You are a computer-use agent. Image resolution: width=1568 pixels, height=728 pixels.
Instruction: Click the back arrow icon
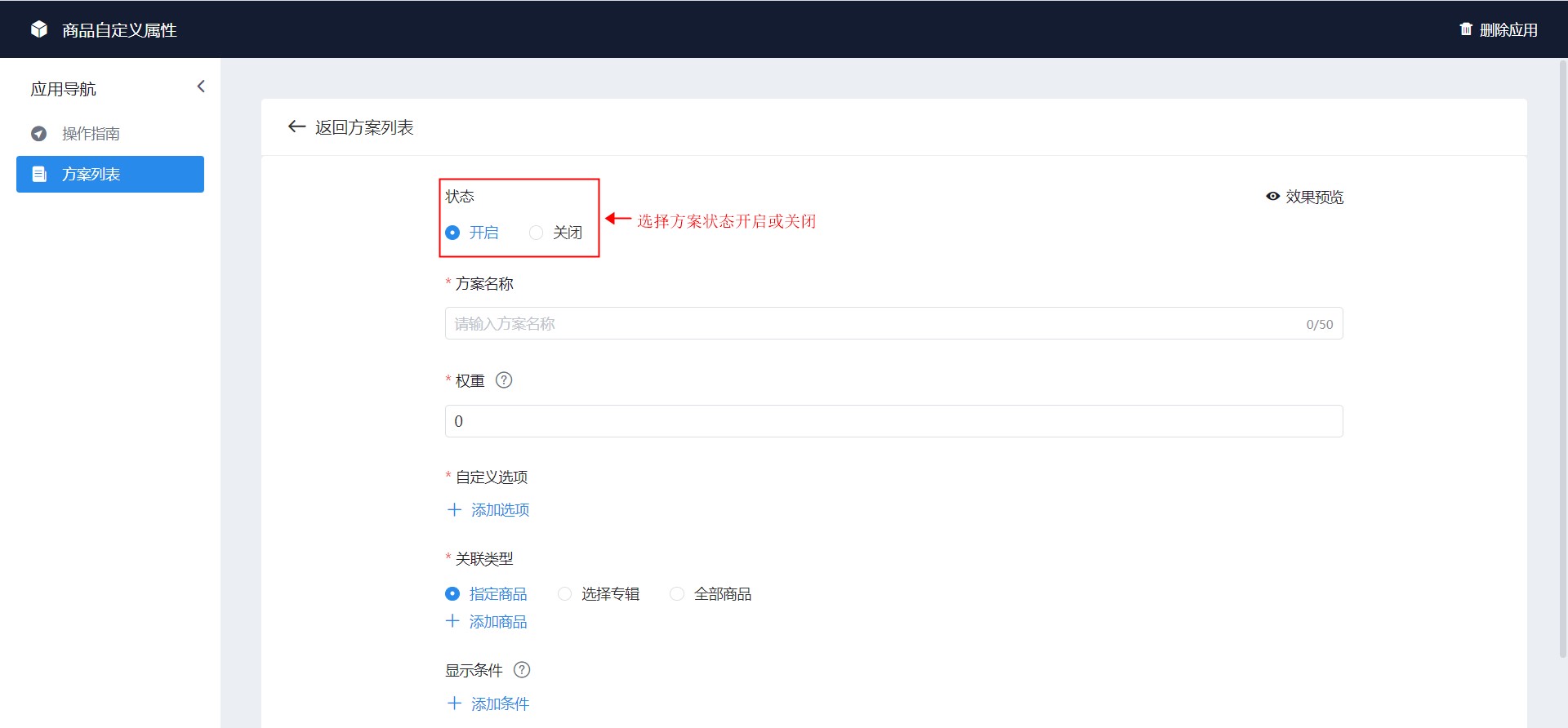point(296,127)
